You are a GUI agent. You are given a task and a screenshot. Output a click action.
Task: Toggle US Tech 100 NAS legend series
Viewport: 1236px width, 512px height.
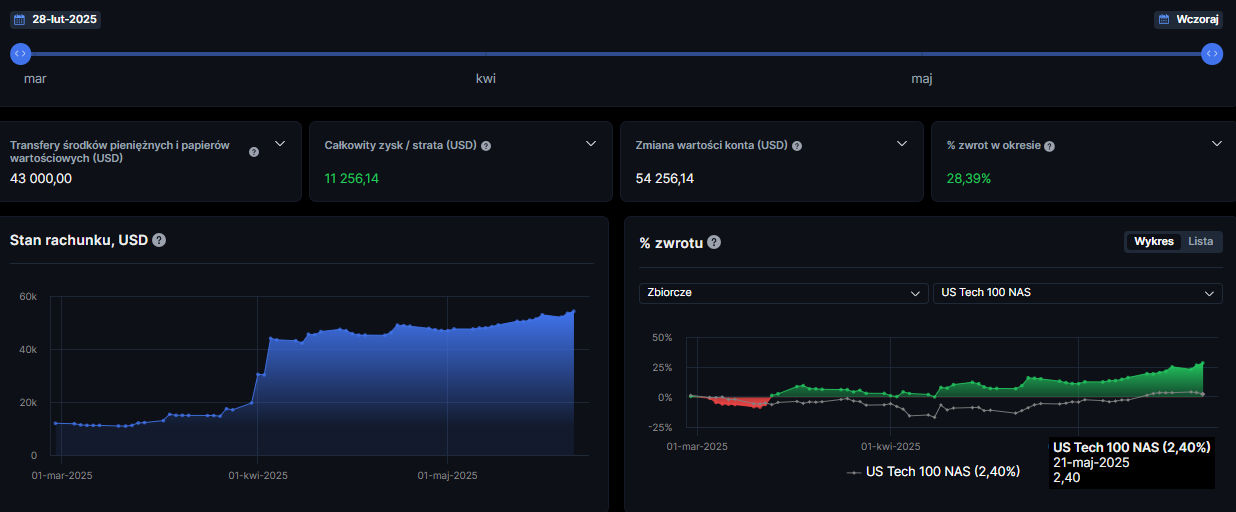(932, 471)
